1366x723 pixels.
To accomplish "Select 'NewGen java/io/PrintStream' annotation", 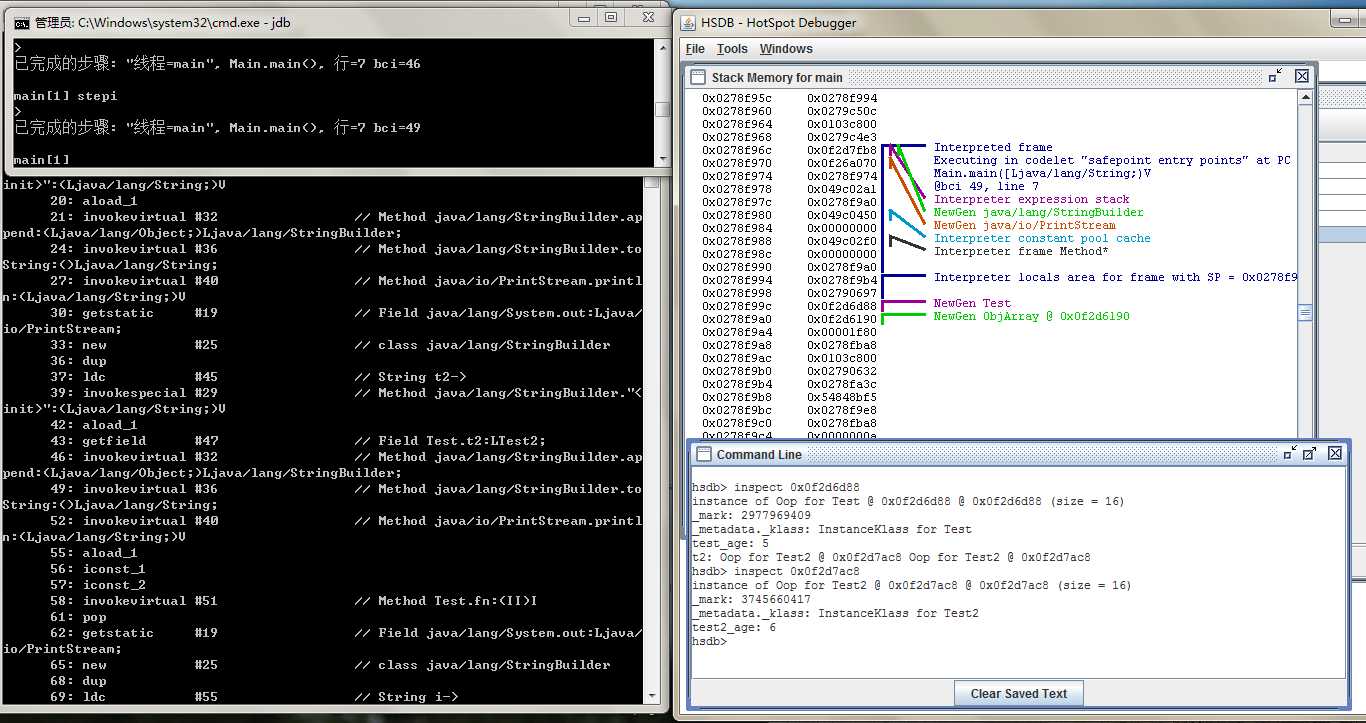I will [1025, 225].
